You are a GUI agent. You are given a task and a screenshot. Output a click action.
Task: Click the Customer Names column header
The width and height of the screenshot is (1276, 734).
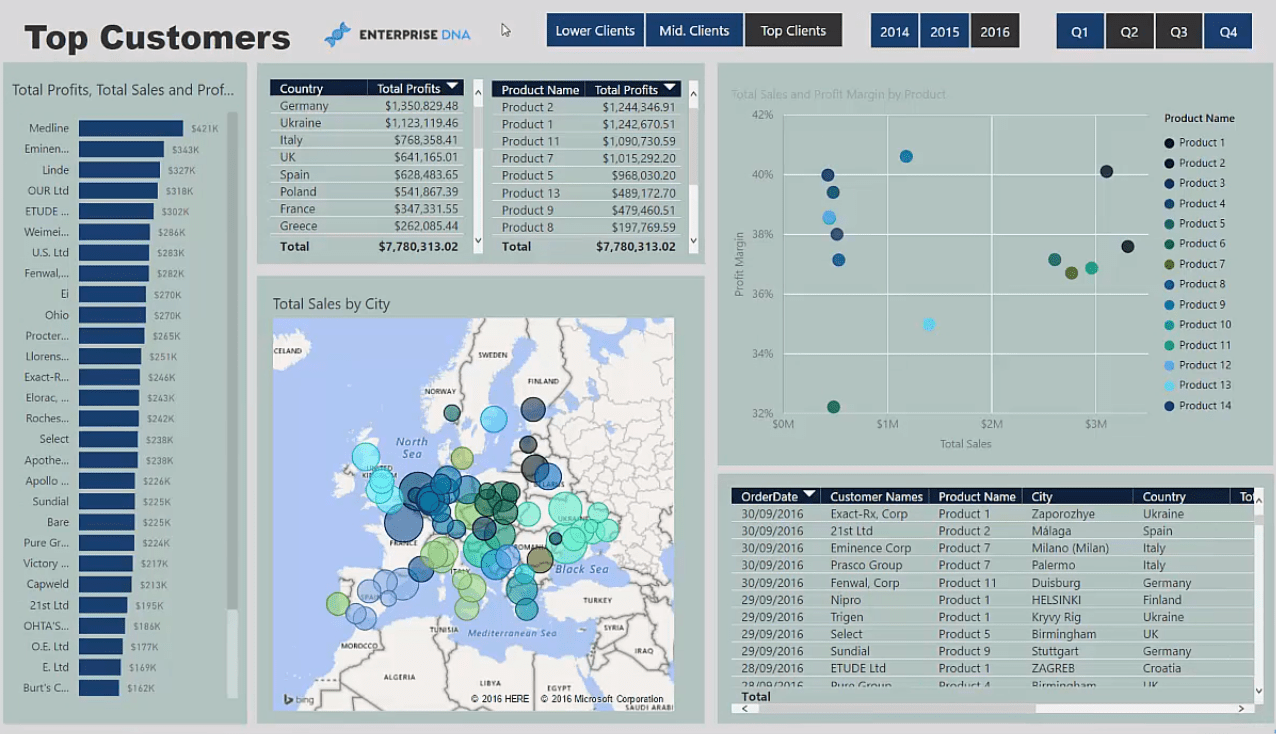[875, 496]
